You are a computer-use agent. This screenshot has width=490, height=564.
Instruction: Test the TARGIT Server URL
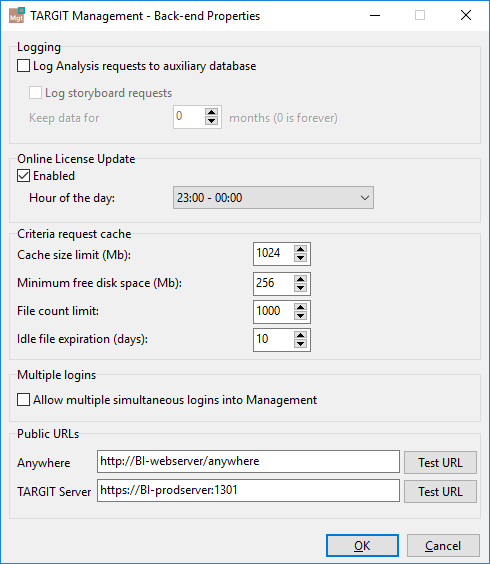(440, 491)
